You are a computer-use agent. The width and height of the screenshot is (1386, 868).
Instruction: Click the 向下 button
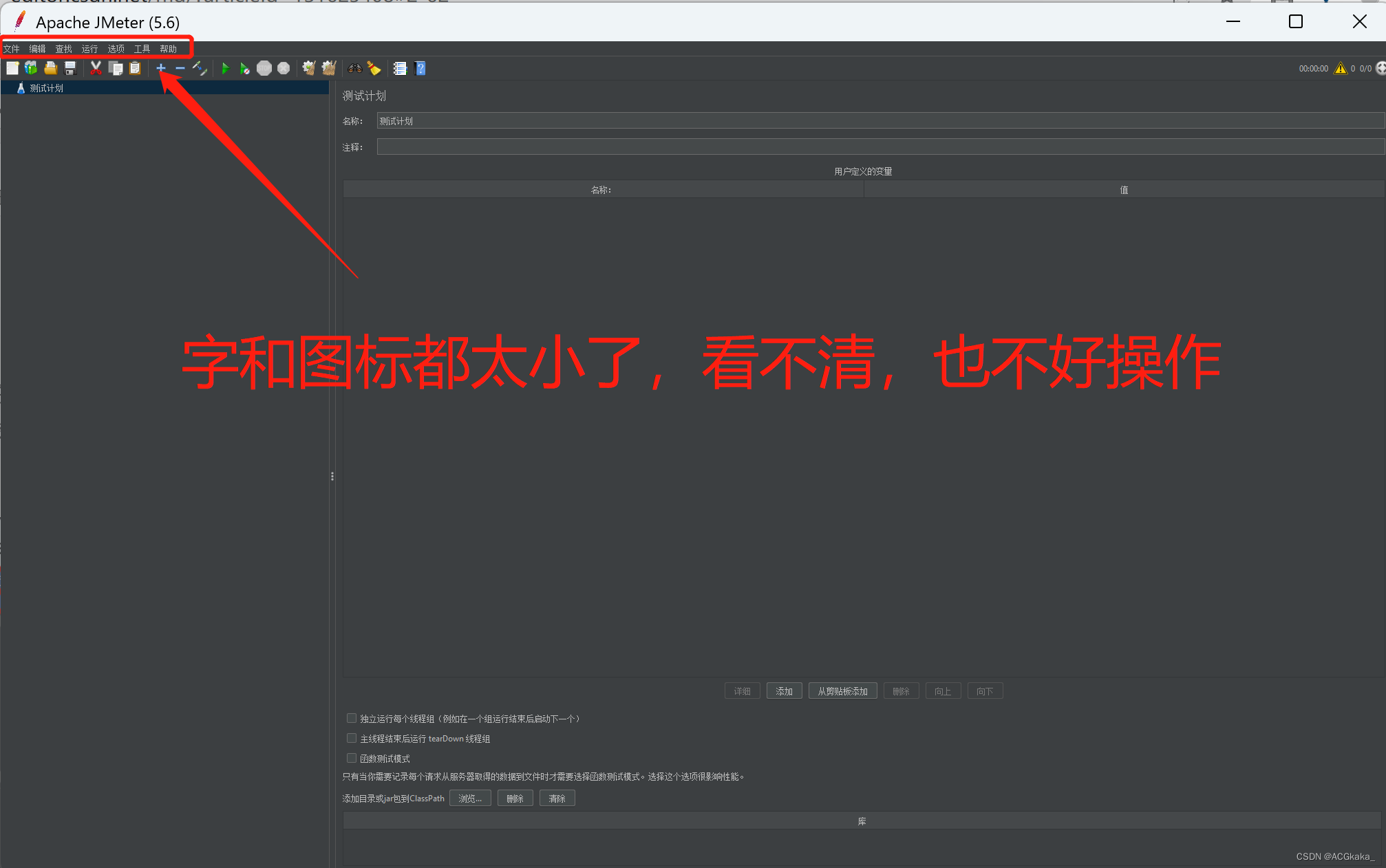click(x=985, y=691)
